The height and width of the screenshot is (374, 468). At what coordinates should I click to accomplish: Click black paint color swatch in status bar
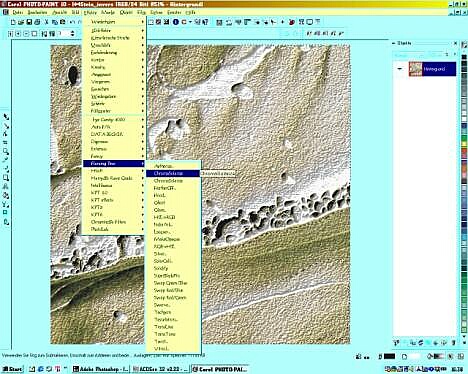tap(389, 356)
